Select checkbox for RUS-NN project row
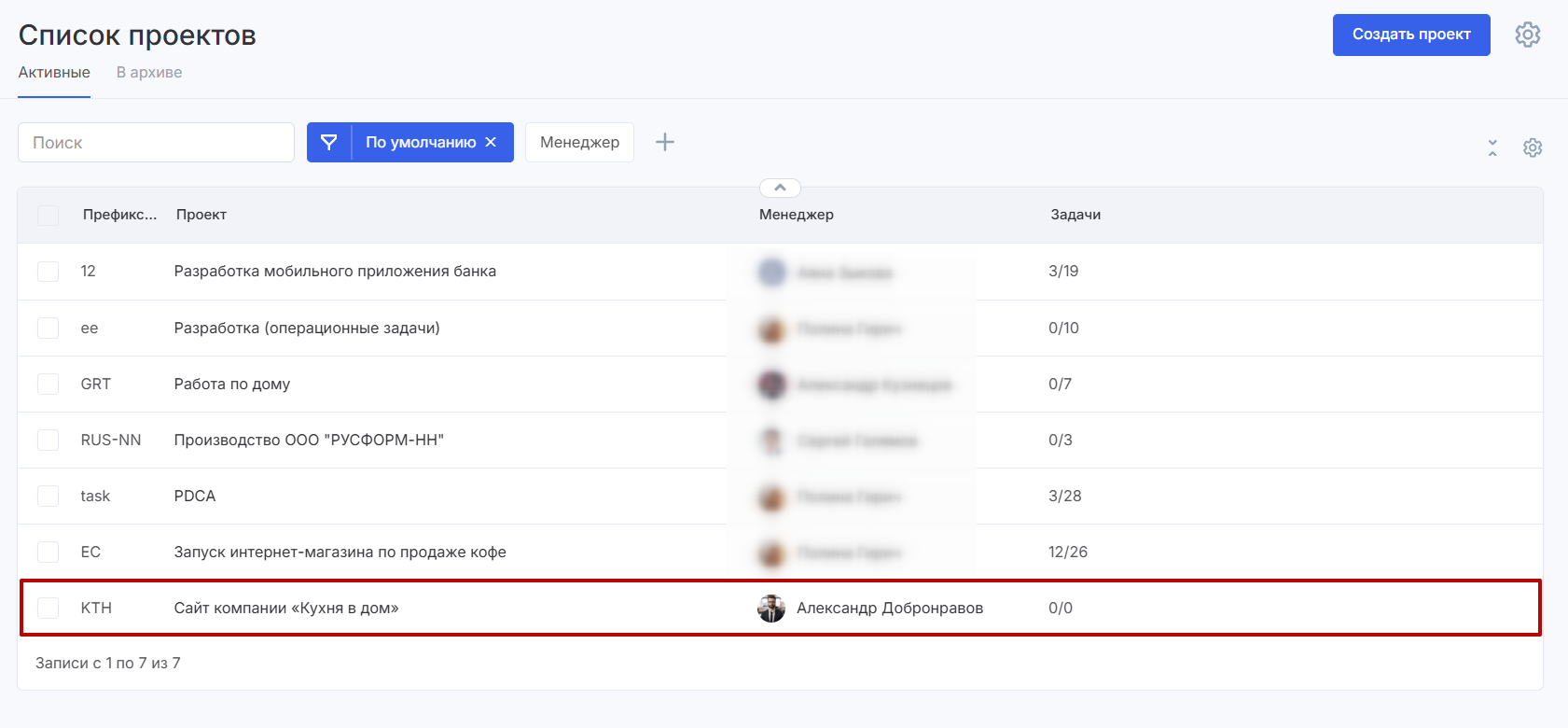The height and width of the screenshot is (728, 1568). click(48, 441)
